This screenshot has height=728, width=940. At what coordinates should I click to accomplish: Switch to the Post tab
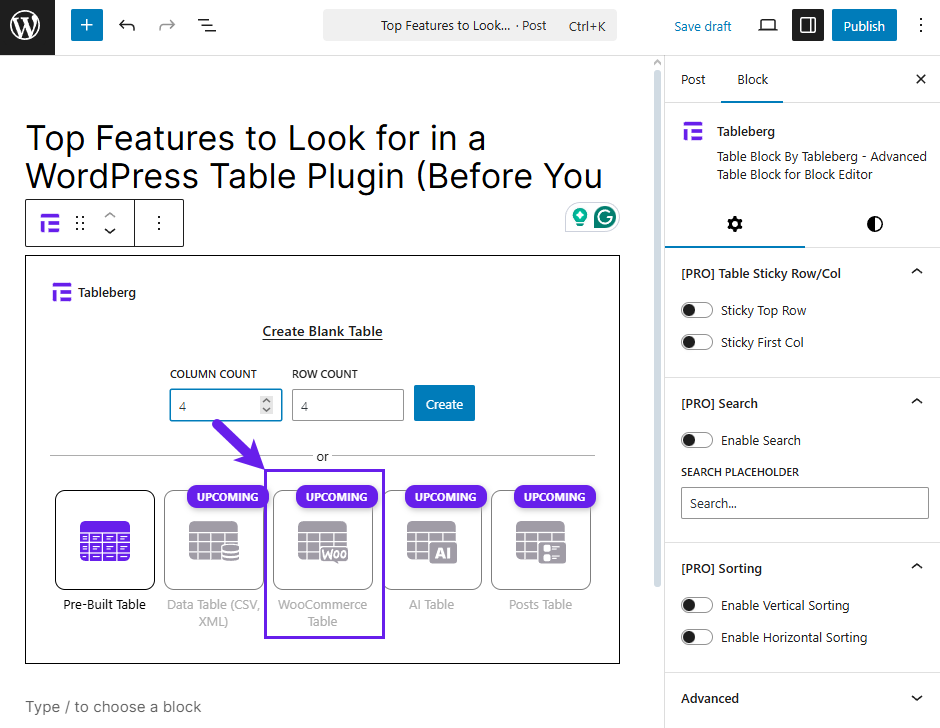(x=693, y=79)
